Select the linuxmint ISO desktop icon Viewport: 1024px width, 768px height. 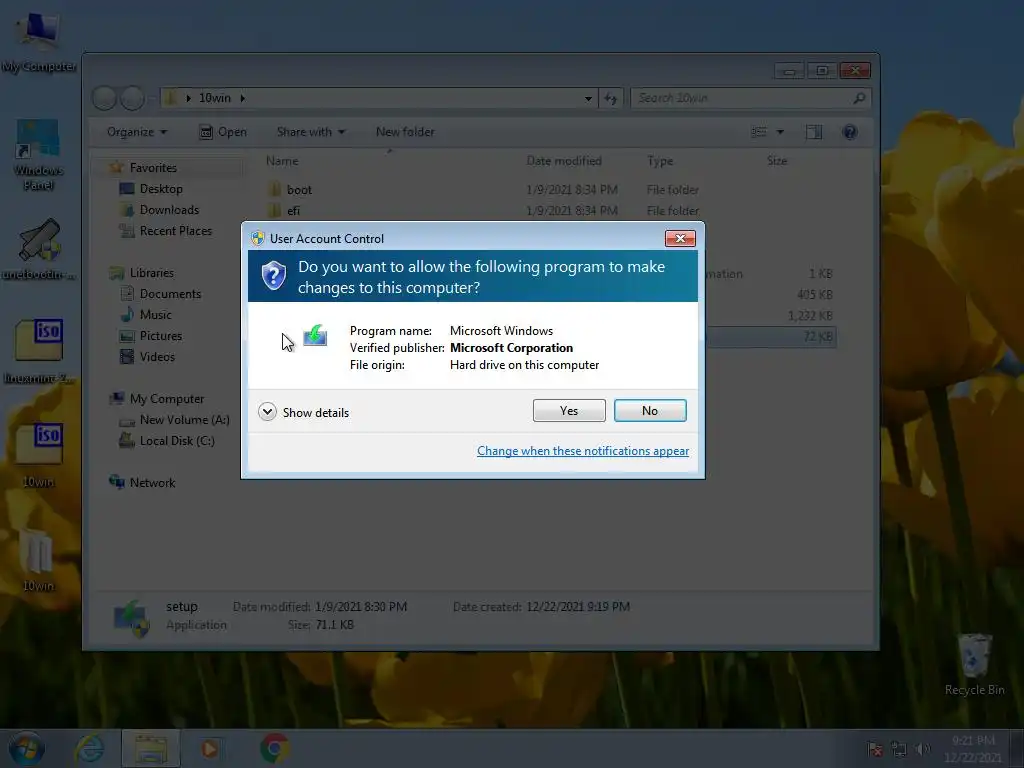coord(39,351)
